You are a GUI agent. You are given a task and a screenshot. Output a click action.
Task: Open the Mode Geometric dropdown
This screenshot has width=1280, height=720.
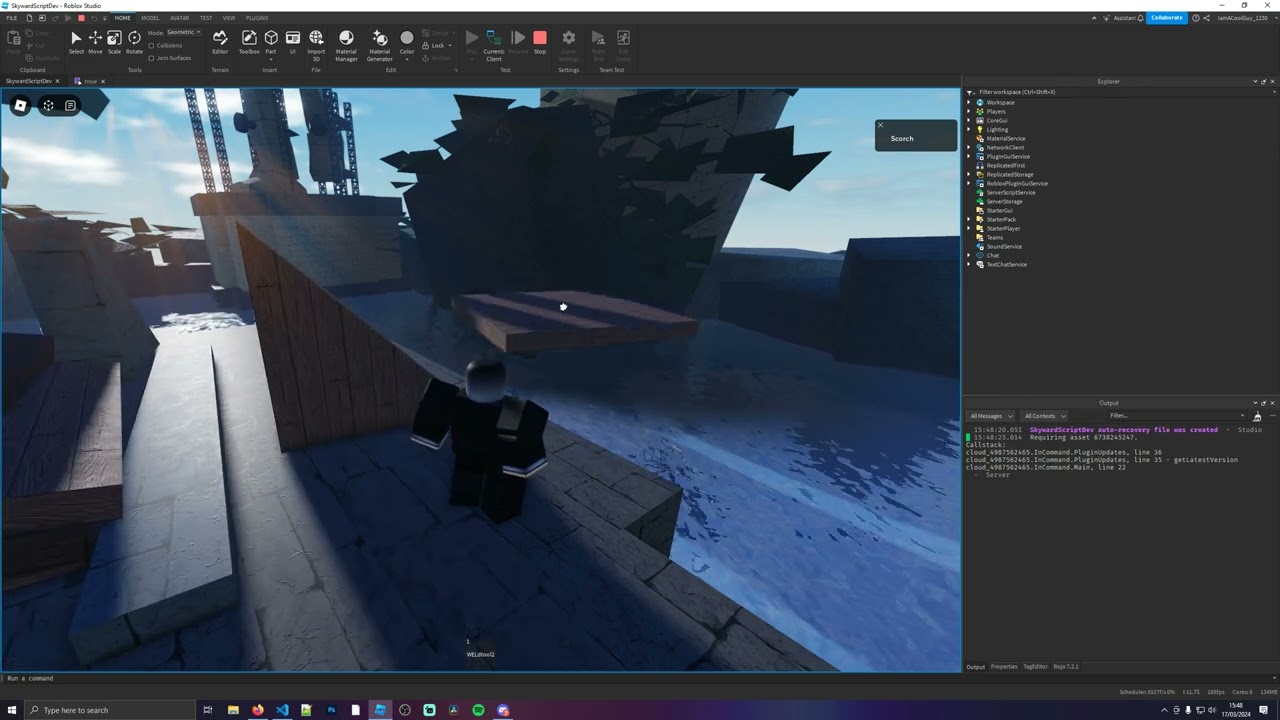point(184,32)
